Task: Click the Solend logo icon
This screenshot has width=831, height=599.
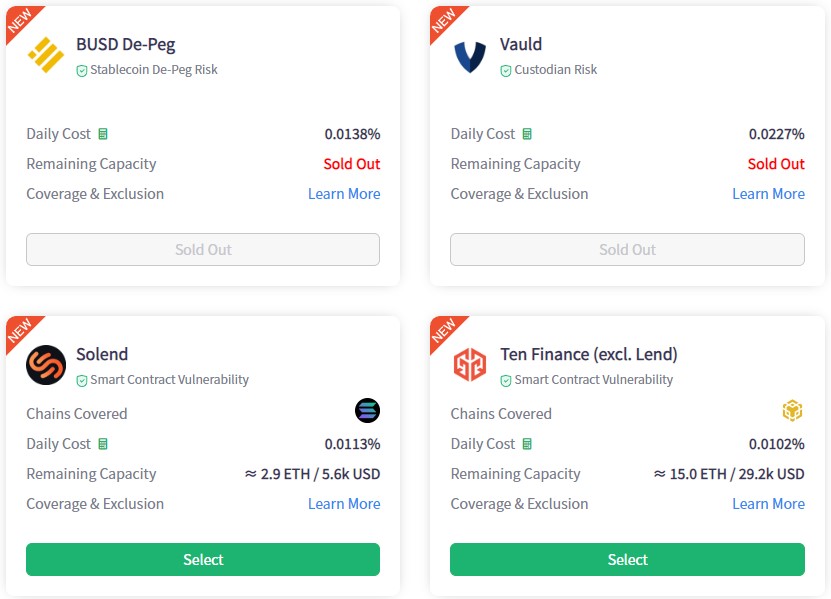Action: [46, 365]
